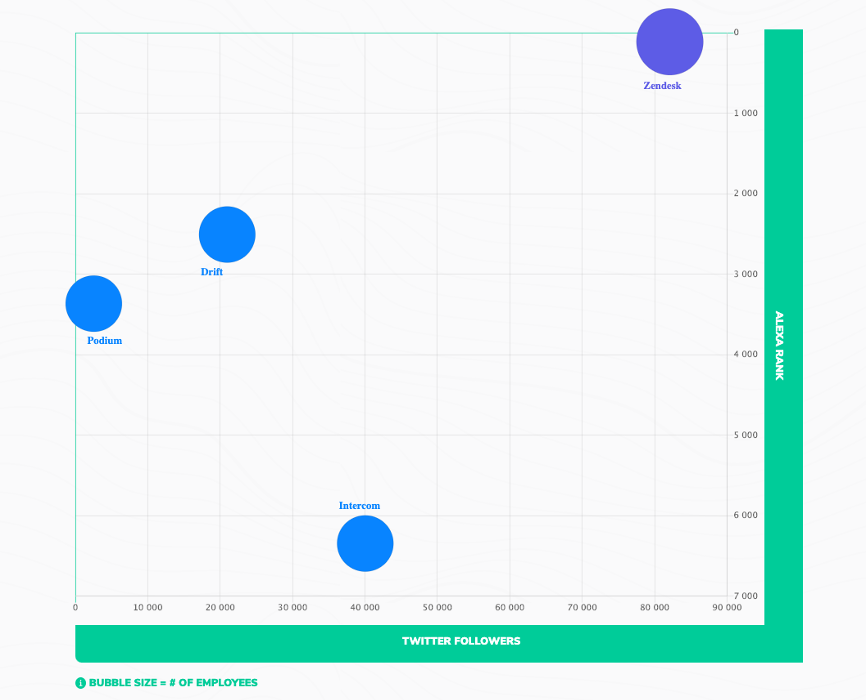The width and height of the screenshot is (866, 700).
Task: Click the 1 000 tick on Alexa Rank axis
Action: 745,114
